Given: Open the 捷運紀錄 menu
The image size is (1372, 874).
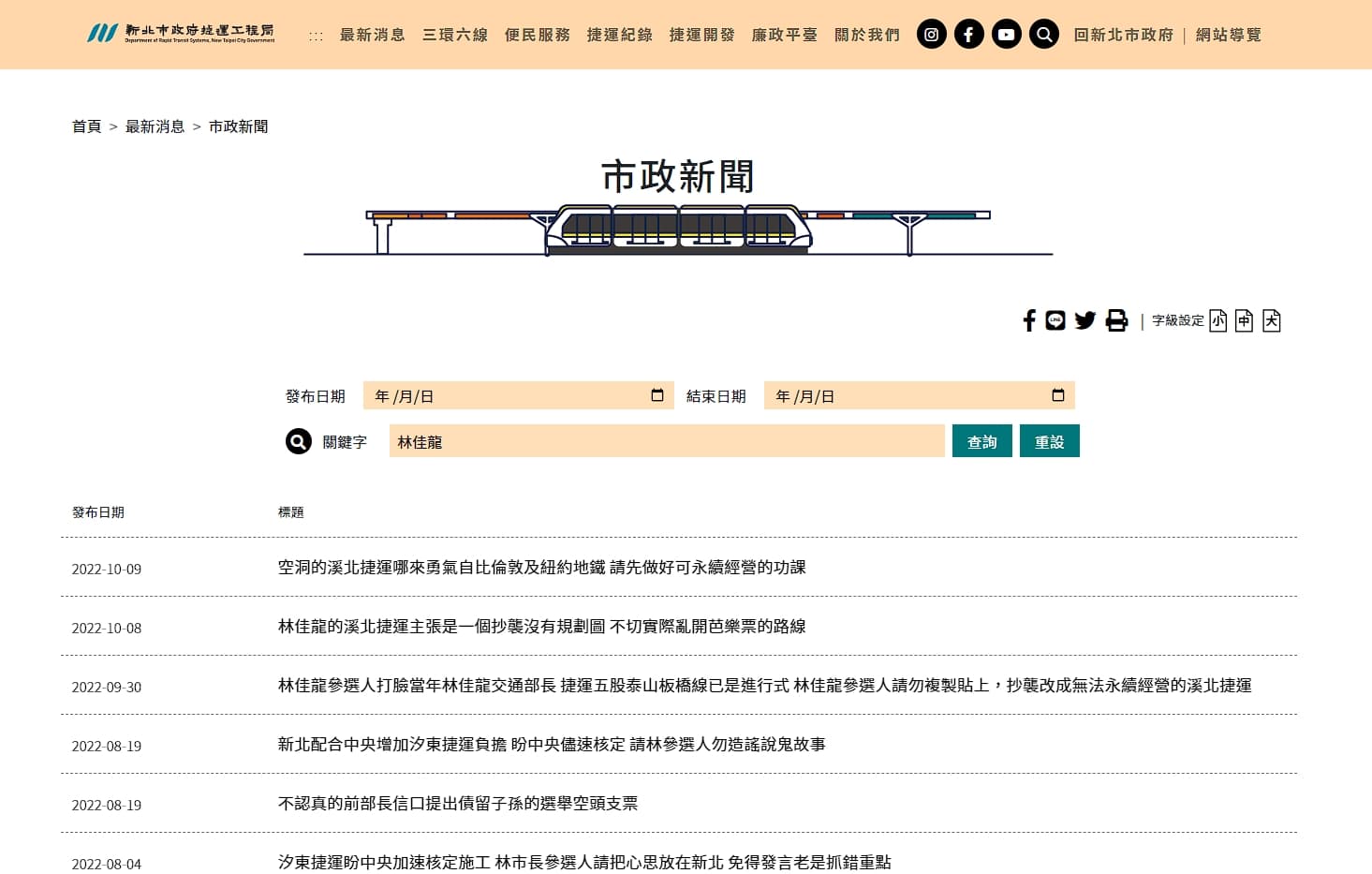Looking at the screenshot, I should click(x=620, y=35).
